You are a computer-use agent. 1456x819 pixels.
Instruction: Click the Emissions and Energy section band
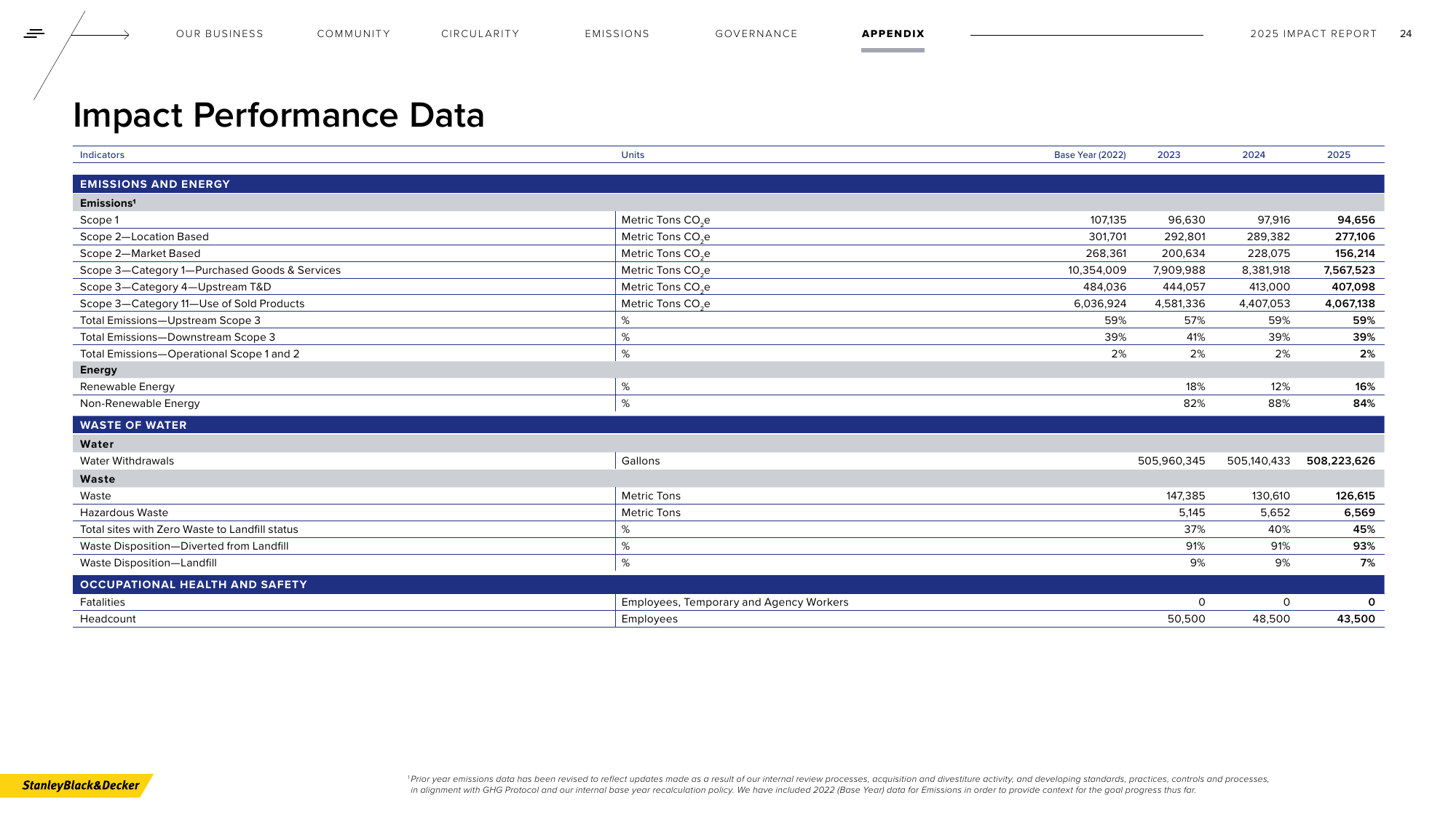[728, 184]
